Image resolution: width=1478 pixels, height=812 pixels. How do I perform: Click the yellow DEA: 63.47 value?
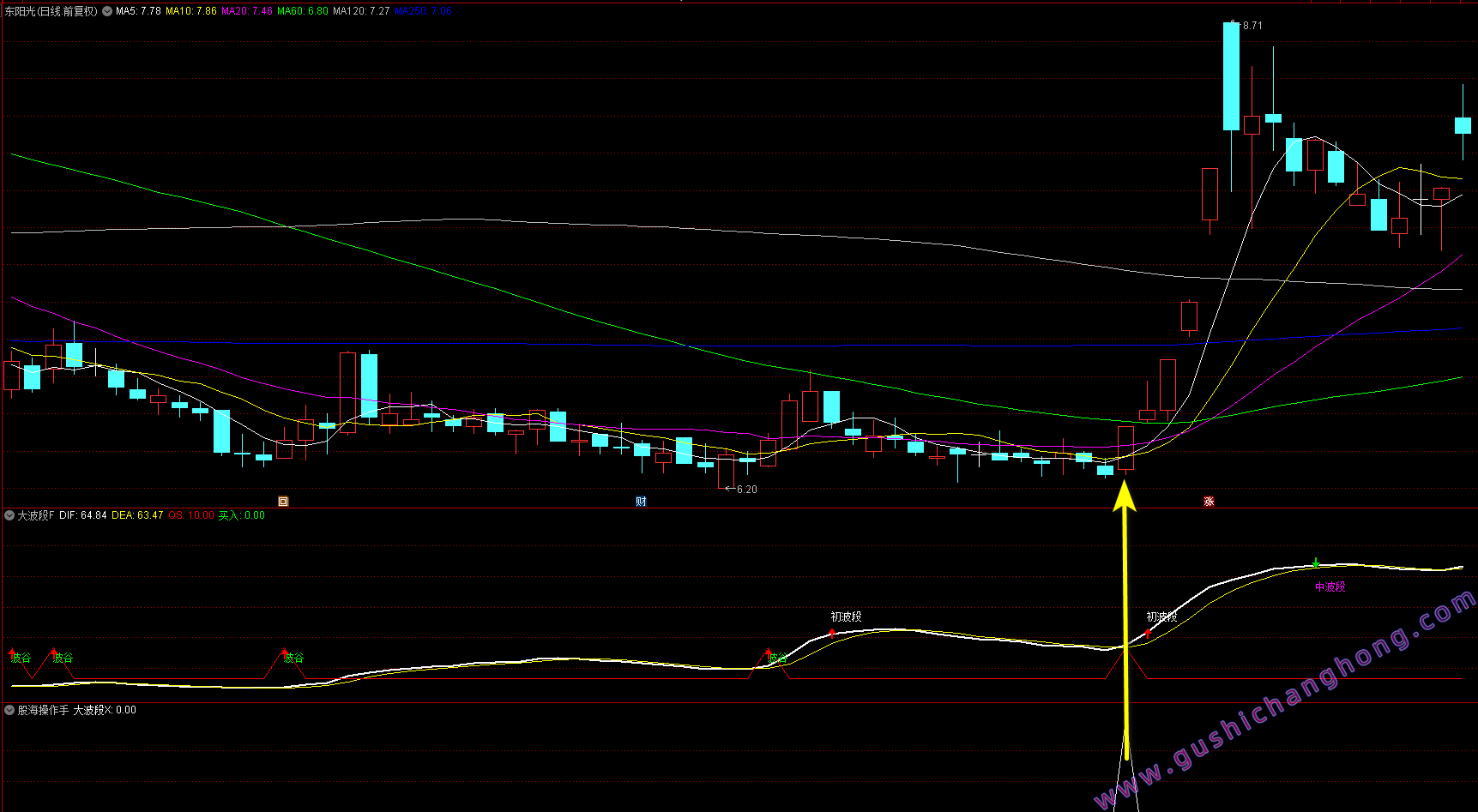click(x=137, y=515)
